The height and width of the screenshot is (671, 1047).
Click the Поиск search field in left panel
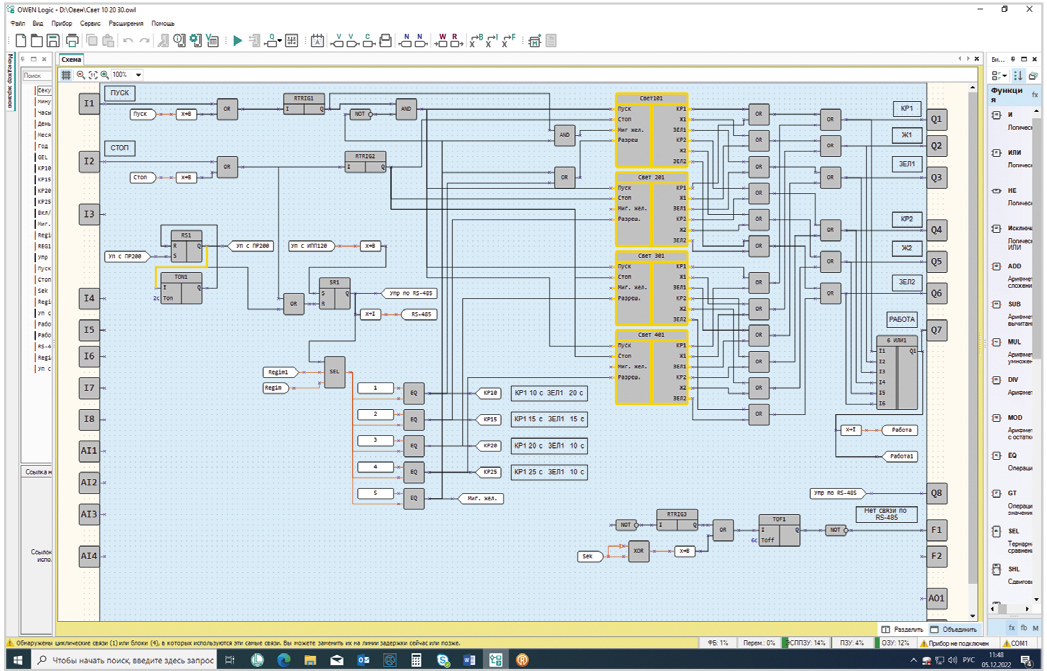(x=35, y=75)
